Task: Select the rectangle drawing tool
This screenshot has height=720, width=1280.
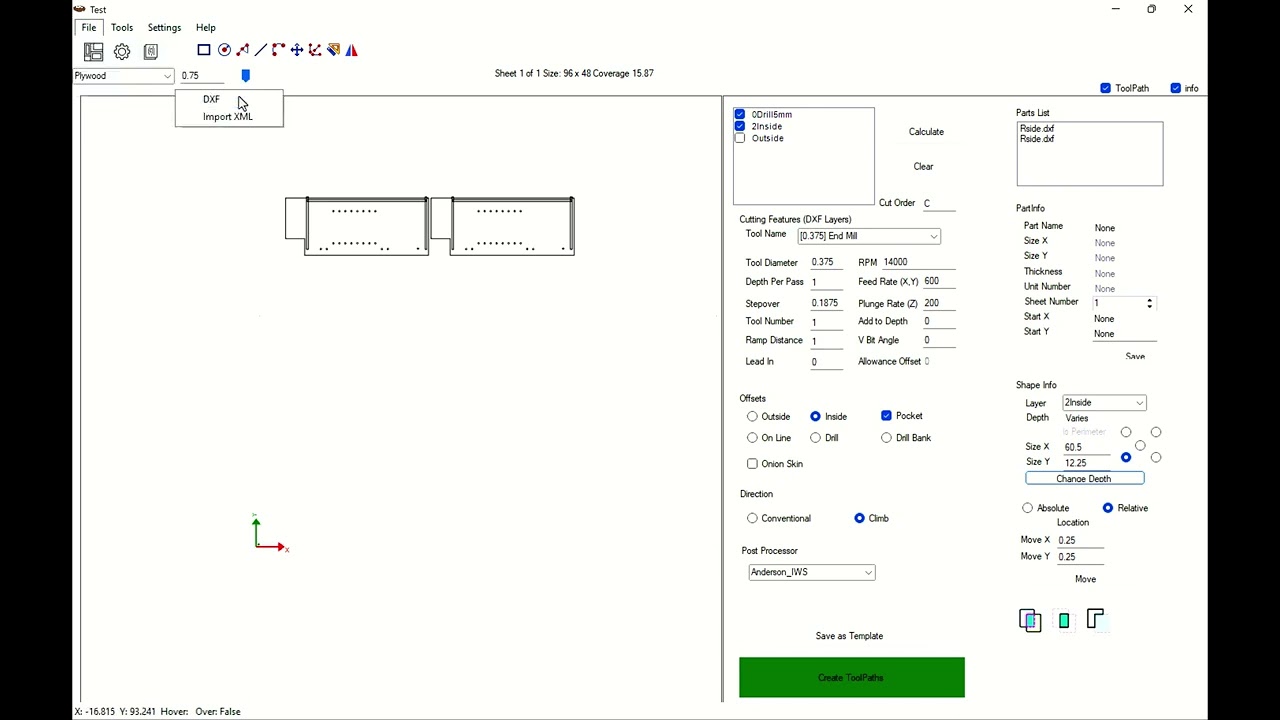Action: (x=204, y=50)
